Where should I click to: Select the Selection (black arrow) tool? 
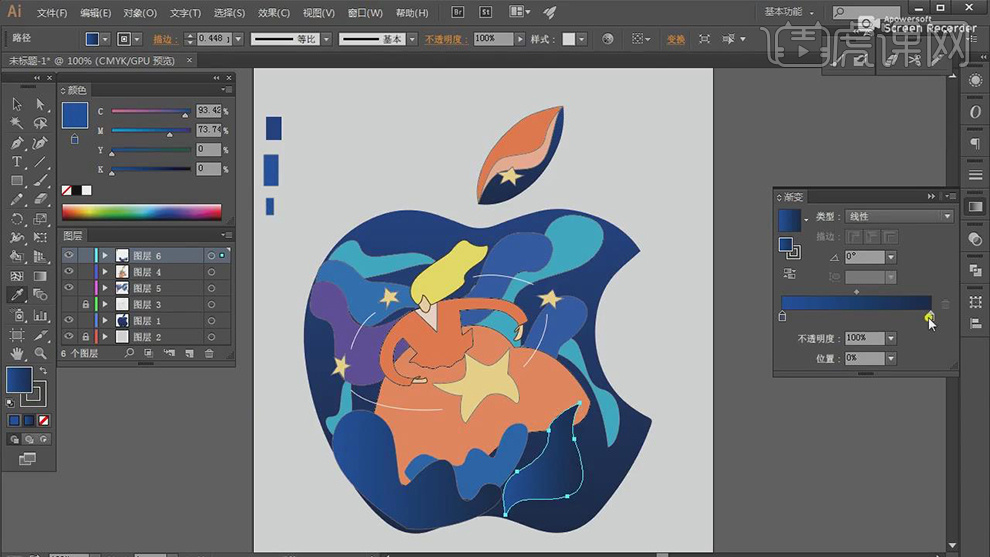17,104
